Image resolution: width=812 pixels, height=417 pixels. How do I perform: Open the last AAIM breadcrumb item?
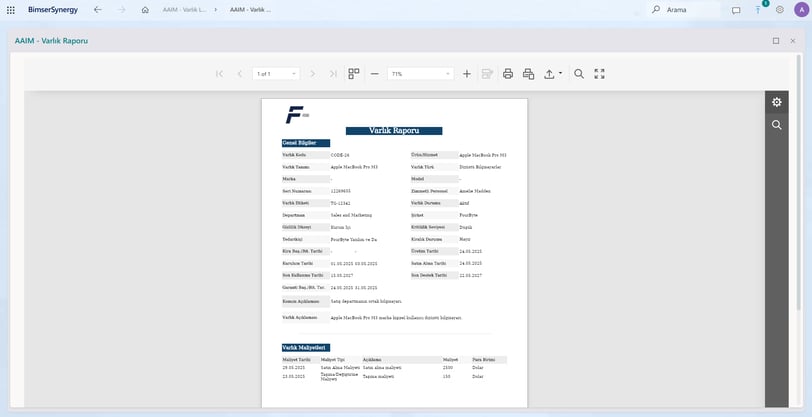pos(250,10)
